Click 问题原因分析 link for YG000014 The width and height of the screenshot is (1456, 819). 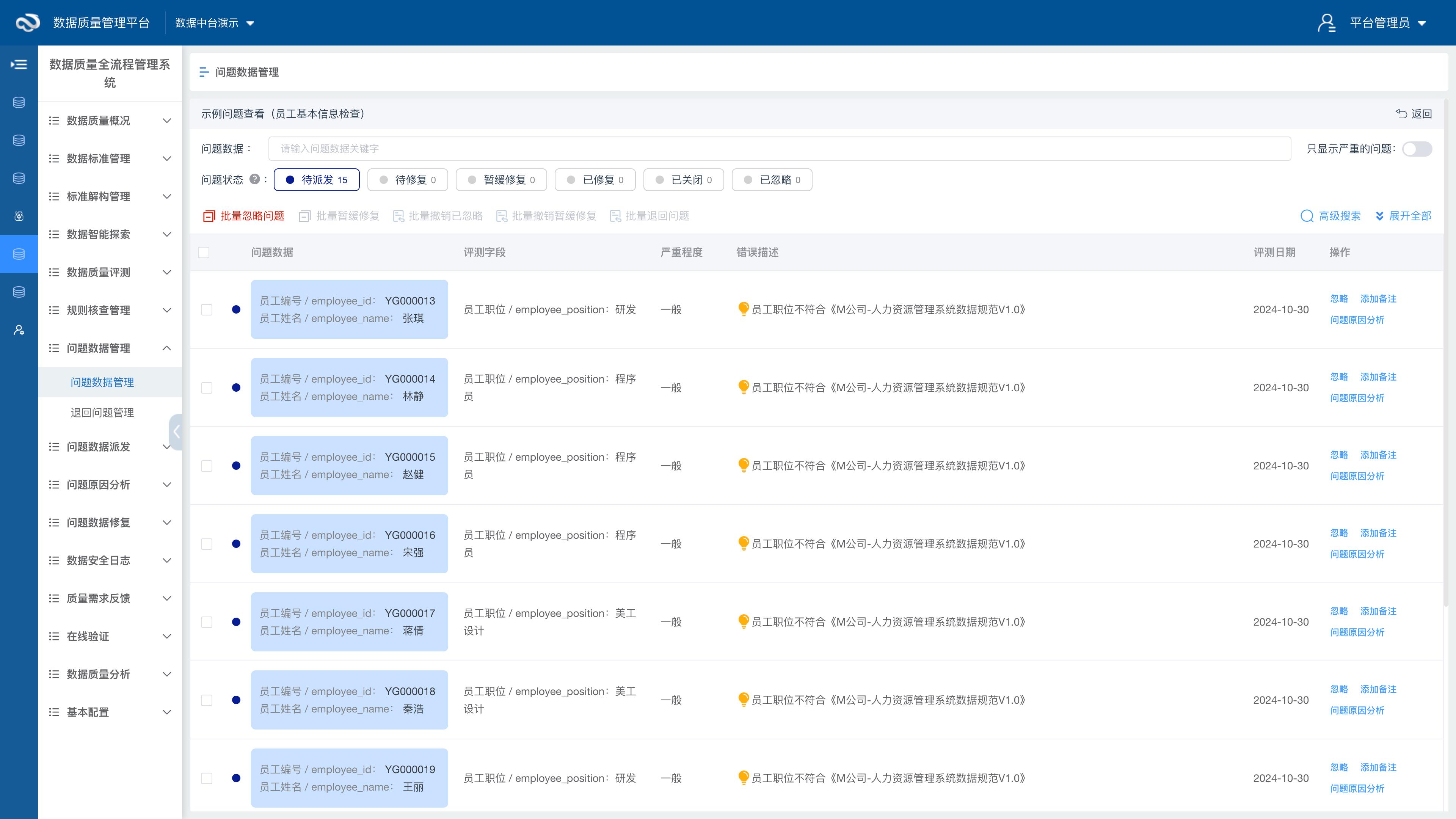tap(1357, 398)
